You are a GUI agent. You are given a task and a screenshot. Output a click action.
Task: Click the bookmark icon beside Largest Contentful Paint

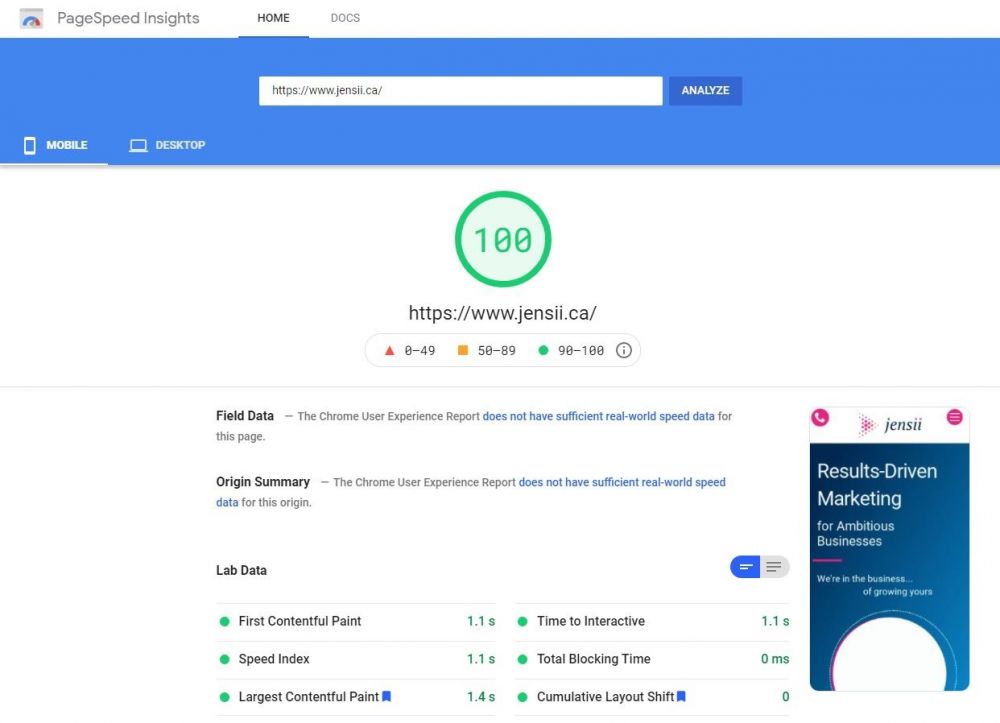tap(387, 697)
